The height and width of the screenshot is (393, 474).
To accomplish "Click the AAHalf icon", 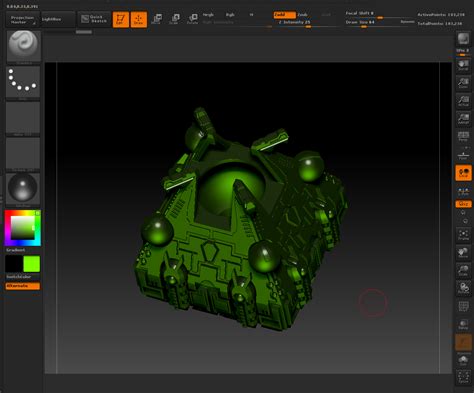I will [x=463, y=119].
